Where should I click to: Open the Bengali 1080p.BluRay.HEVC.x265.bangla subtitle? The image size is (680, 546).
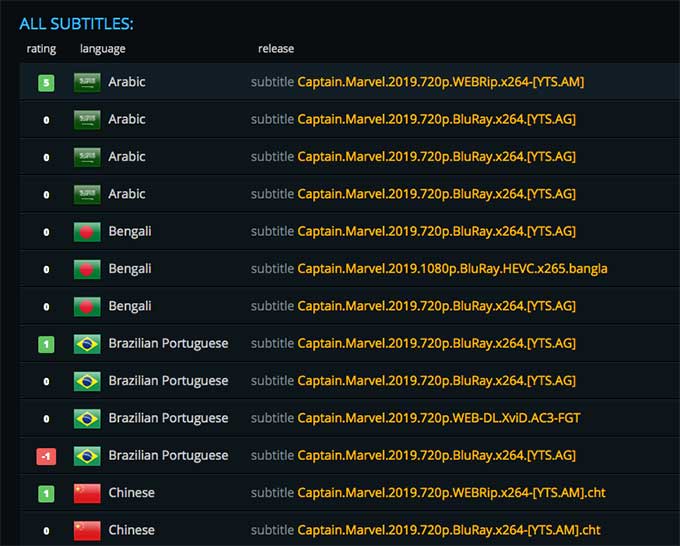pos(452,269)
